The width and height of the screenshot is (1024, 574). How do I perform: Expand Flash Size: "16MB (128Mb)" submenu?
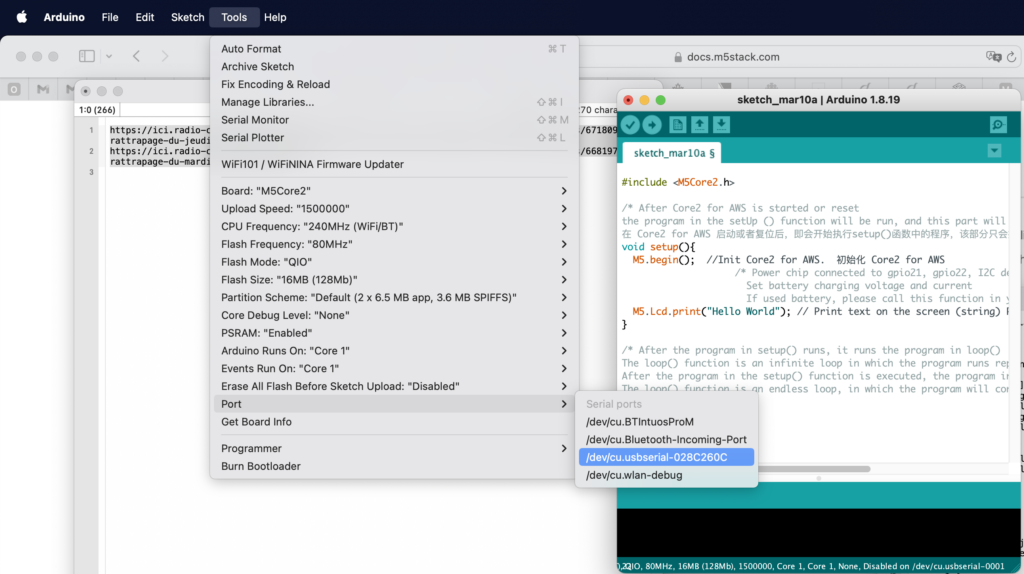pyautogui.click(x=394, y=279)
